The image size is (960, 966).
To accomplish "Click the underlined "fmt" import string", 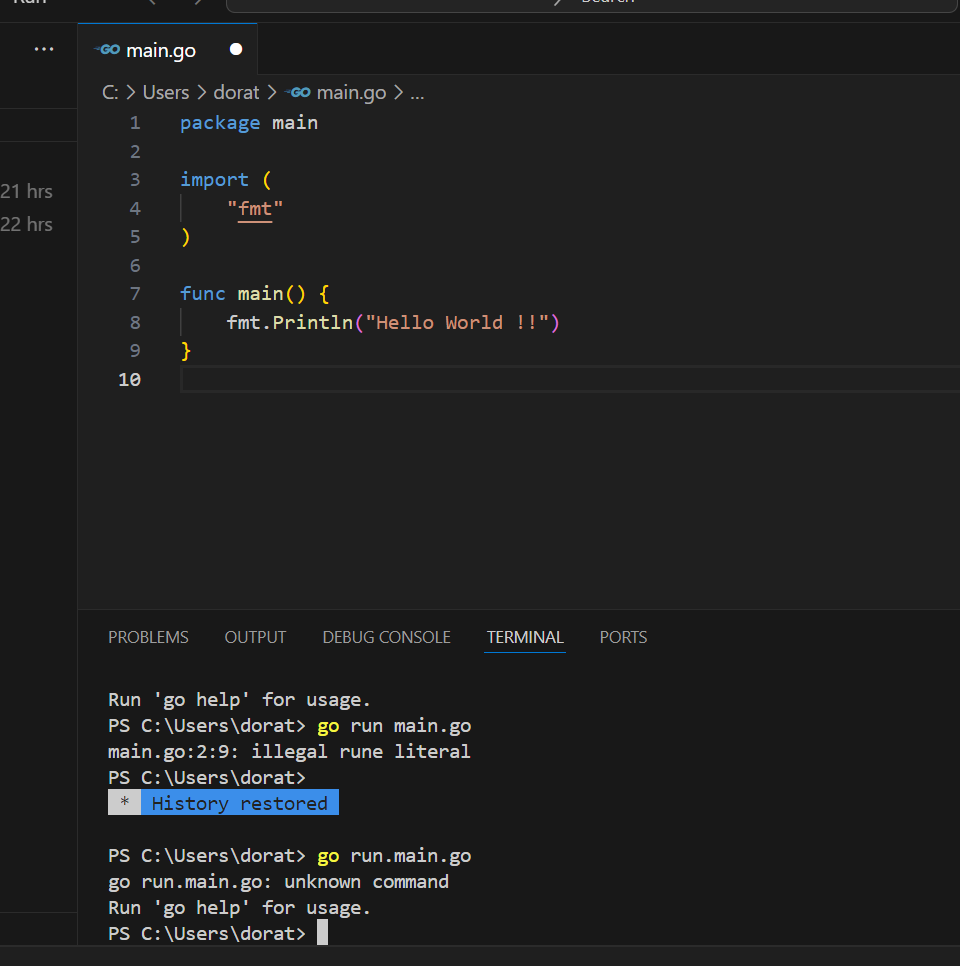I will 255,209.
